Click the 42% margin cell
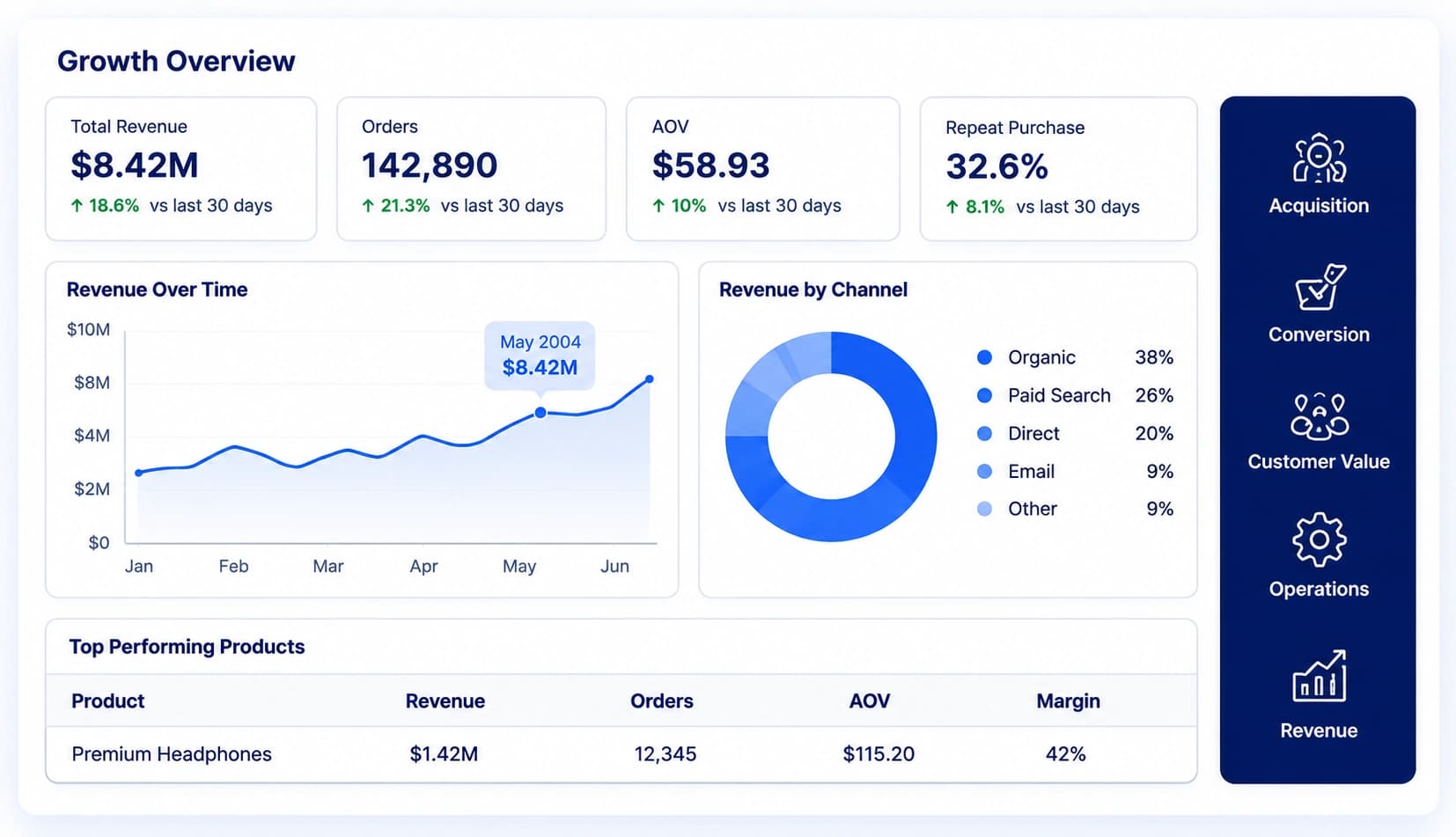This screenshot has height=837, width=1456. (1065, 754)
